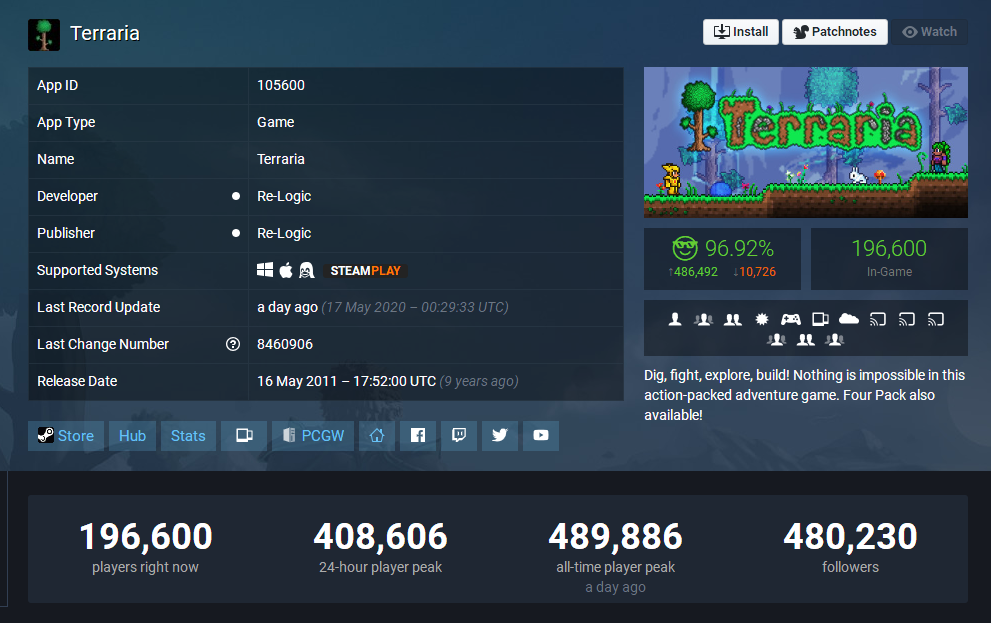This screenshot has height=623, width=991.
Task: Click the trading cards link button
Action: tap(244, 435)
